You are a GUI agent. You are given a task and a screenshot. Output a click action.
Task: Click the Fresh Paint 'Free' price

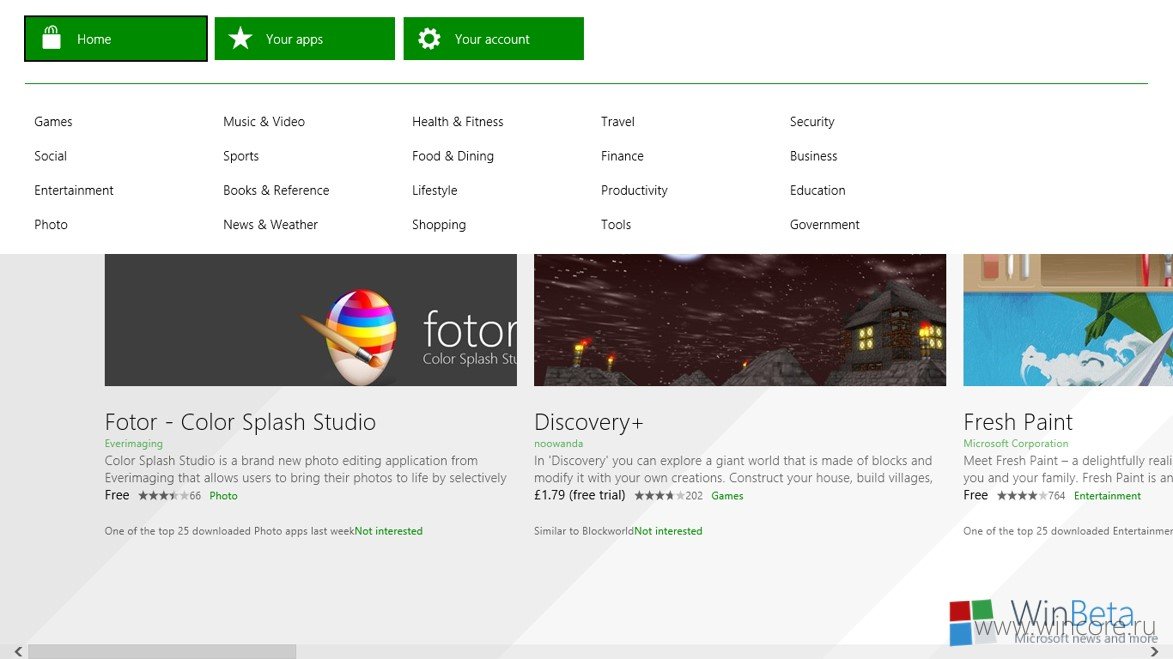(976, 495)
